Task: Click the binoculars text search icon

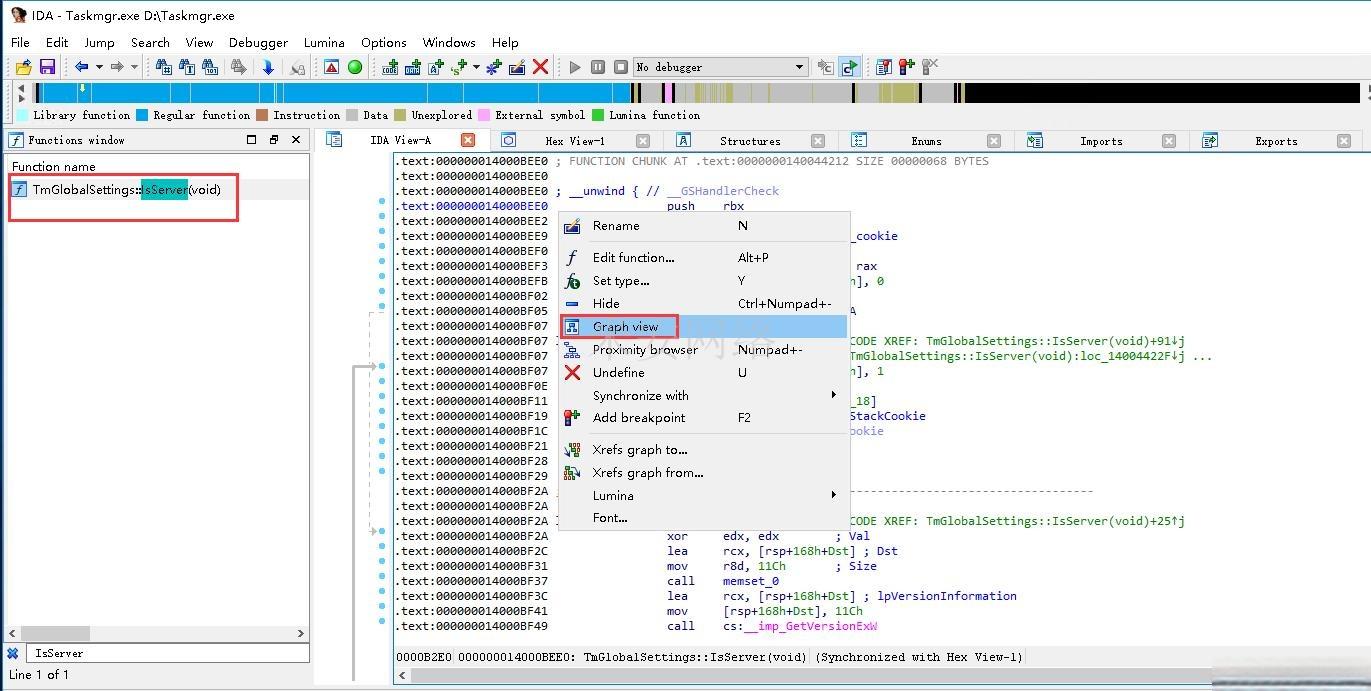Action: tap(187, 67)
